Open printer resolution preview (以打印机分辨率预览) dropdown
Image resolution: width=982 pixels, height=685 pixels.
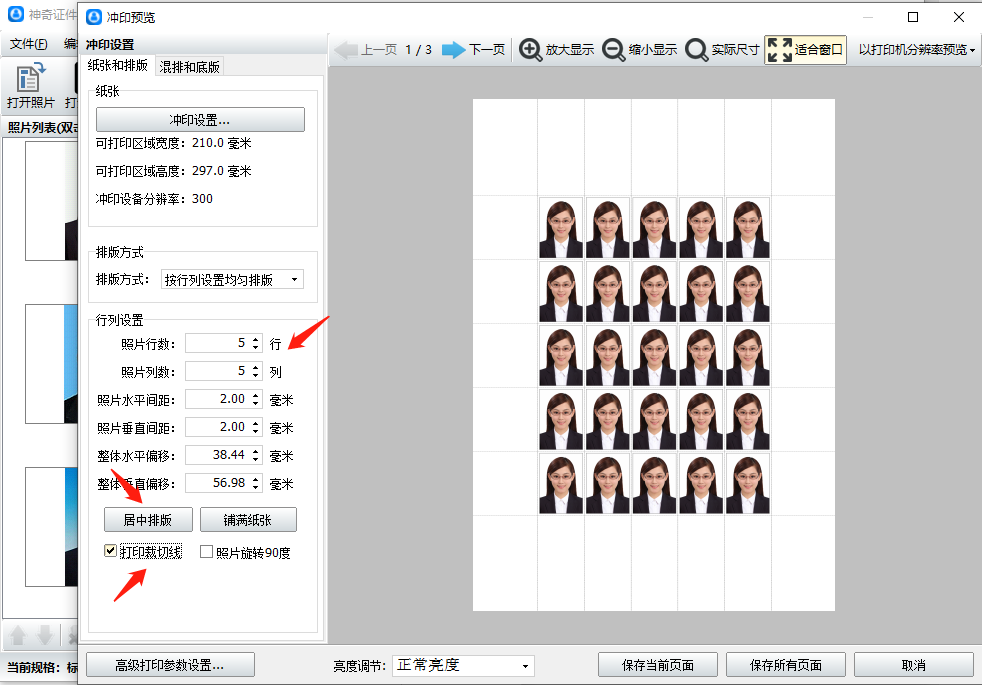coord(916,50)
